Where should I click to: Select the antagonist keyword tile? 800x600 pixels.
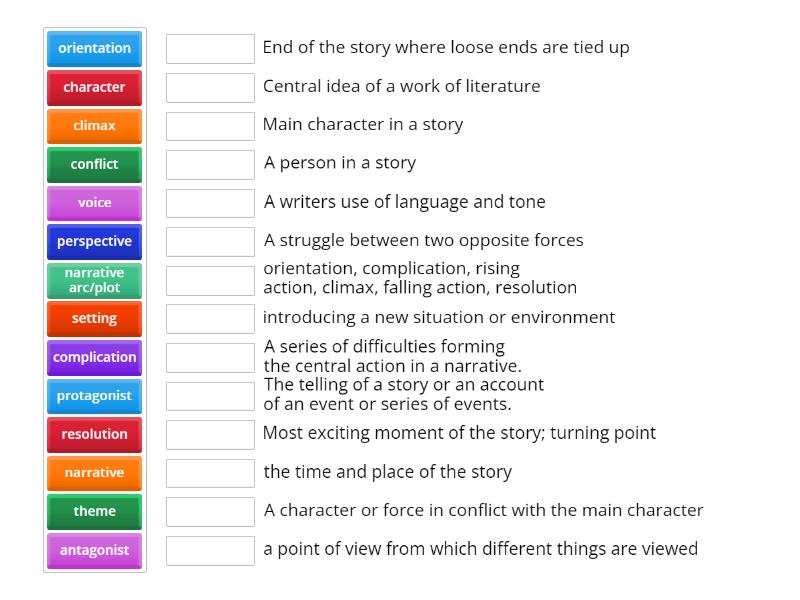[94, 550]
